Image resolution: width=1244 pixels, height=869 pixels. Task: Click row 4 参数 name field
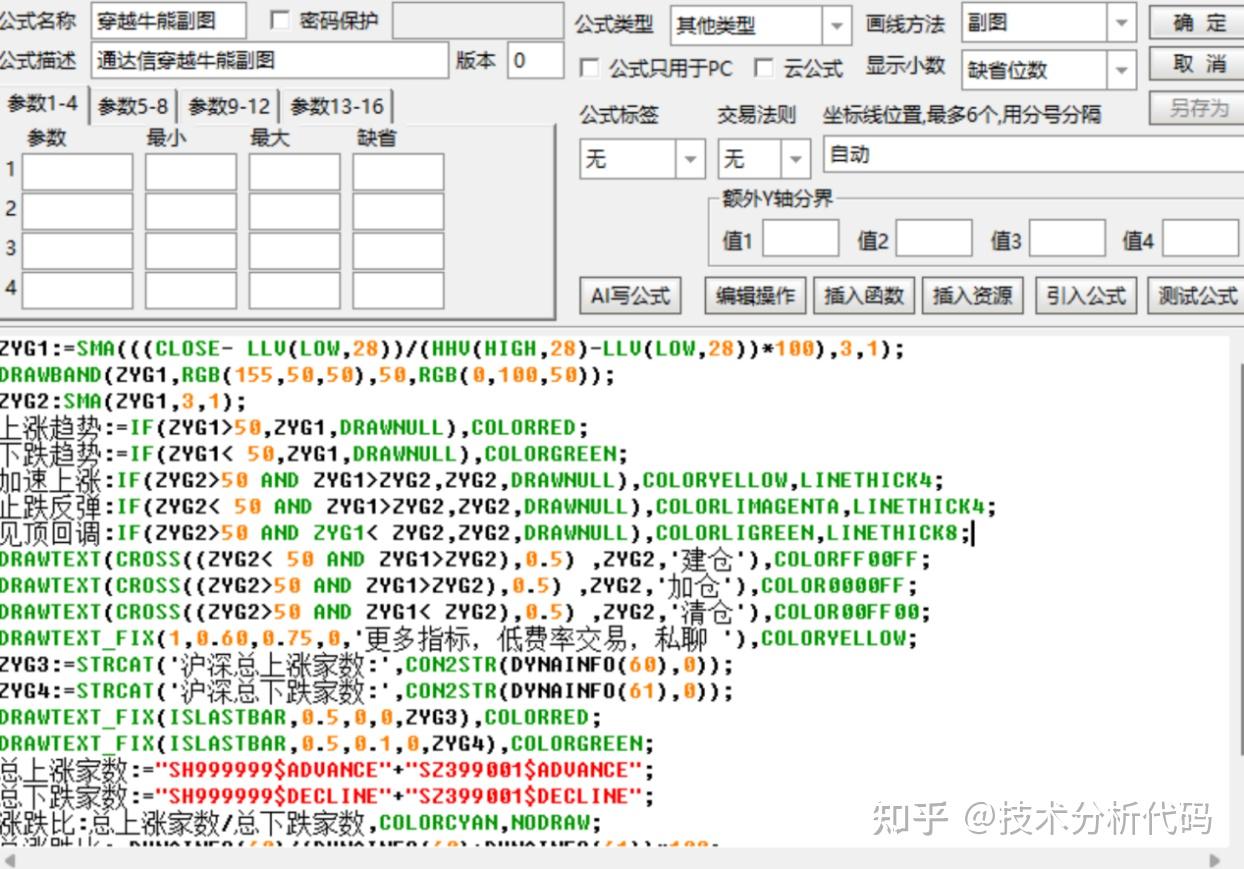[77, 290]
